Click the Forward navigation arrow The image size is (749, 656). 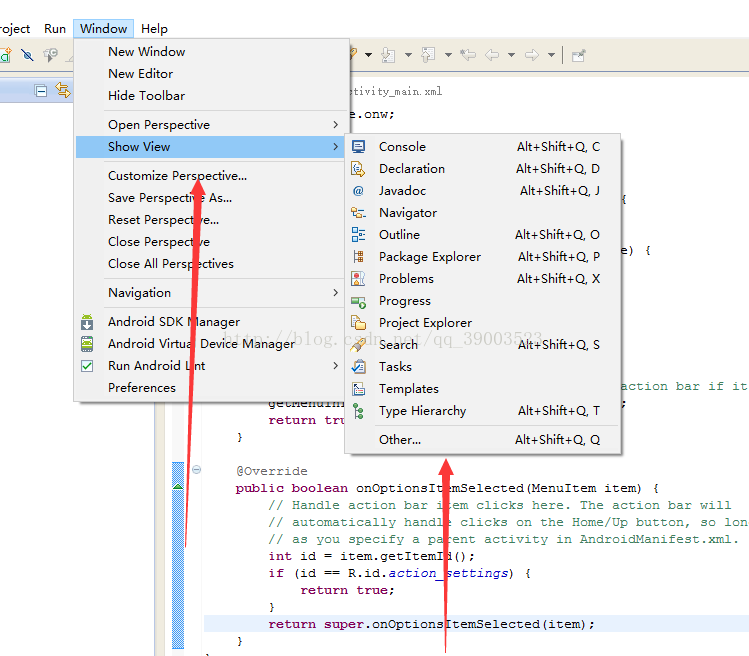coord(532,55)
